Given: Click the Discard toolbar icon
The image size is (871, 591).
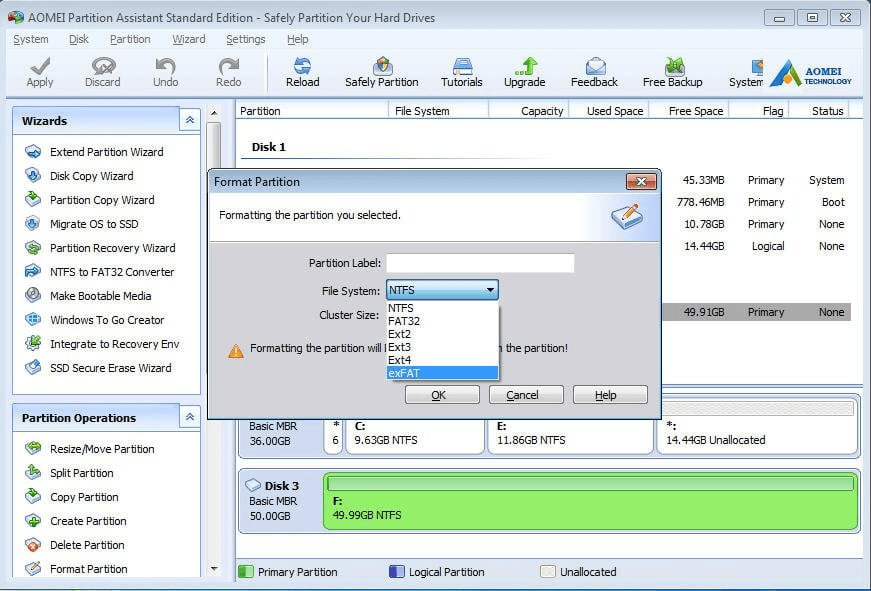Looking at the screenshot, I should tap(102, 70).
